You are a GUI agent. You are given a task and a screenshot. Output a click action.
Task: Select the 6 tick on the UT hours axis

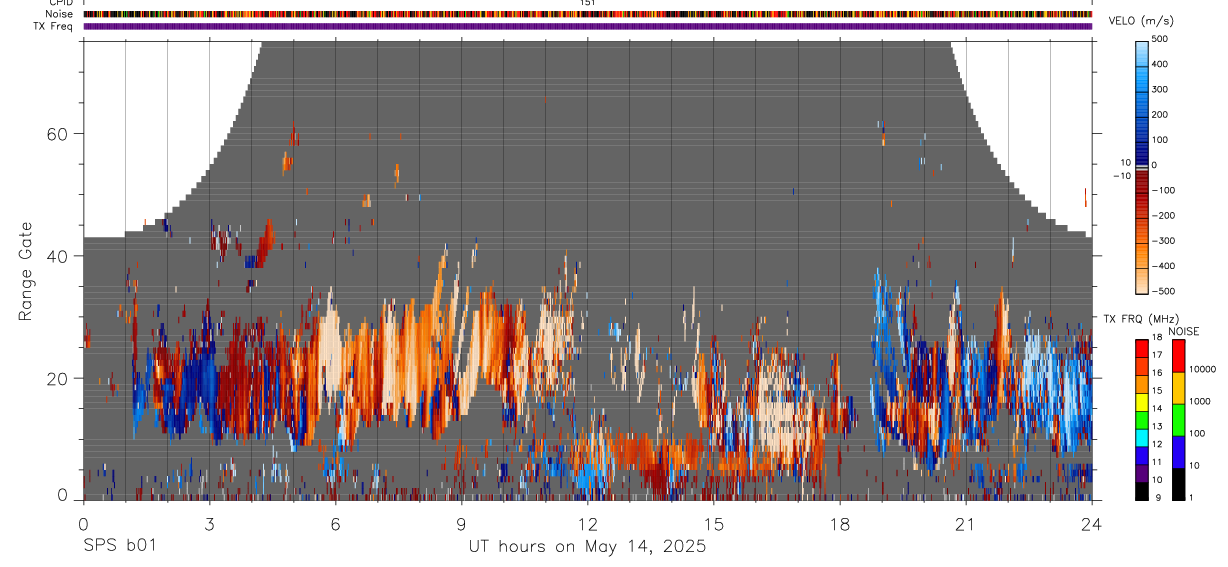(x=335, y=524)
